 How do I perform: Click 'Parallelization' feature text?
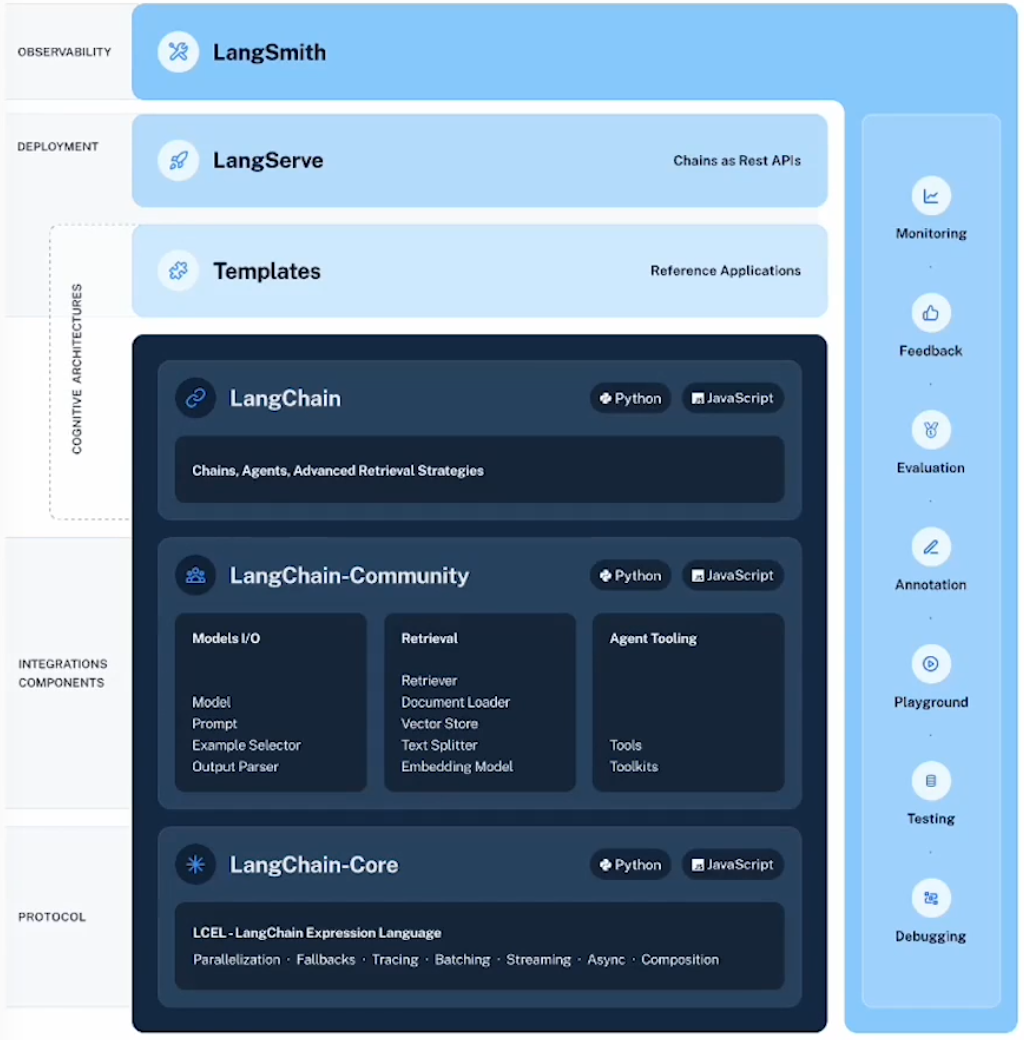coord(237,960)
